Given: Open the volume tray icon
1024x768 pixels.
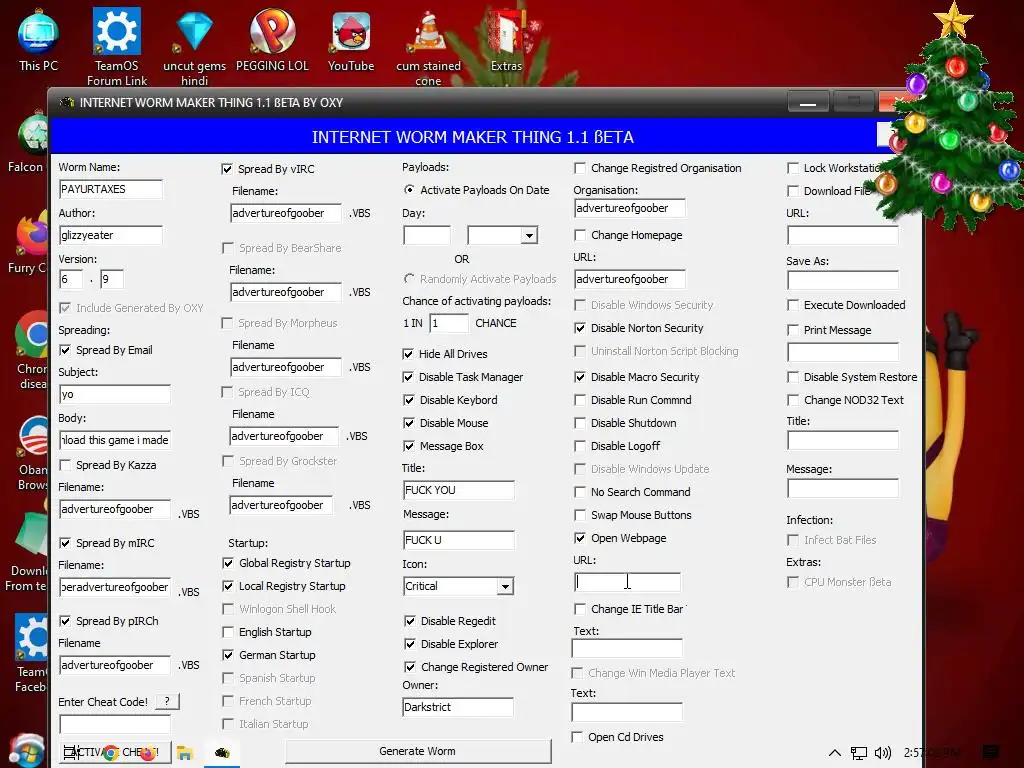Looking at the screenshot, I should [x=883, y=753].
